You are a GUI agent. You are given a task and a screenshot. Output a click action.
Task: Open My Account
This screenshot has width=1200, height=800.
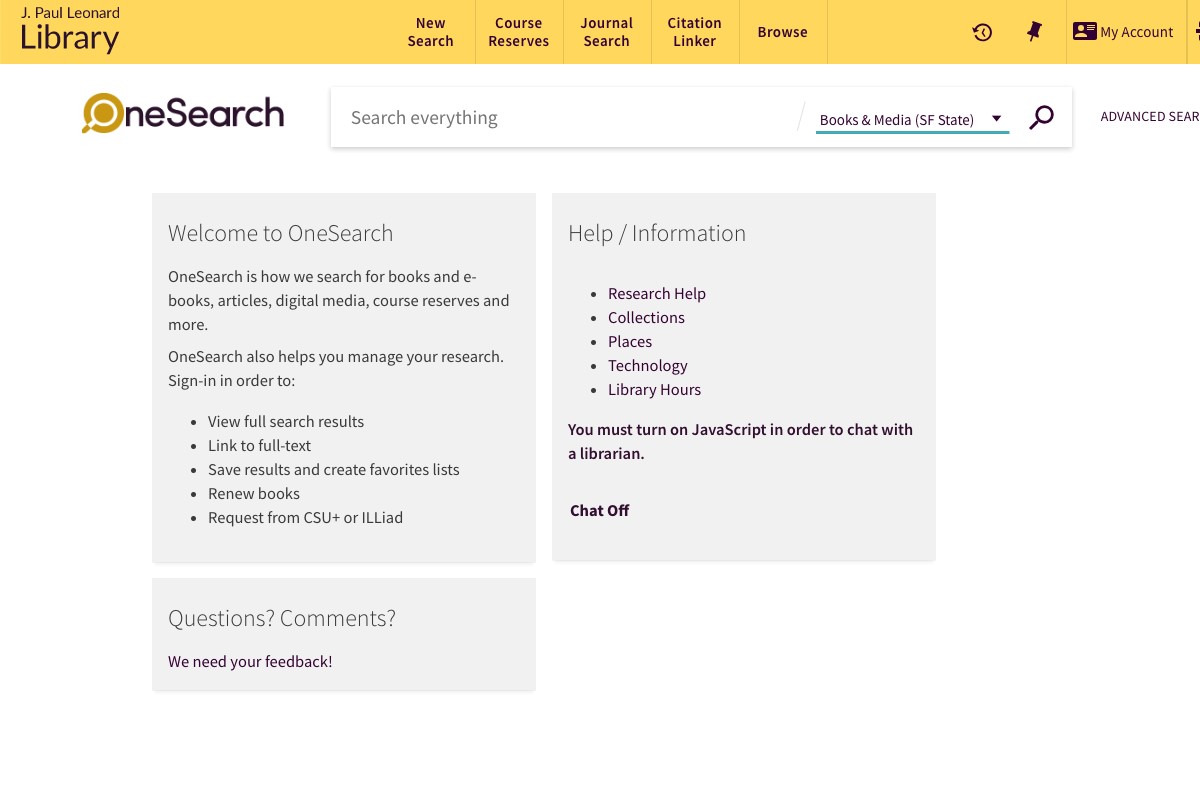[1123, 32]
